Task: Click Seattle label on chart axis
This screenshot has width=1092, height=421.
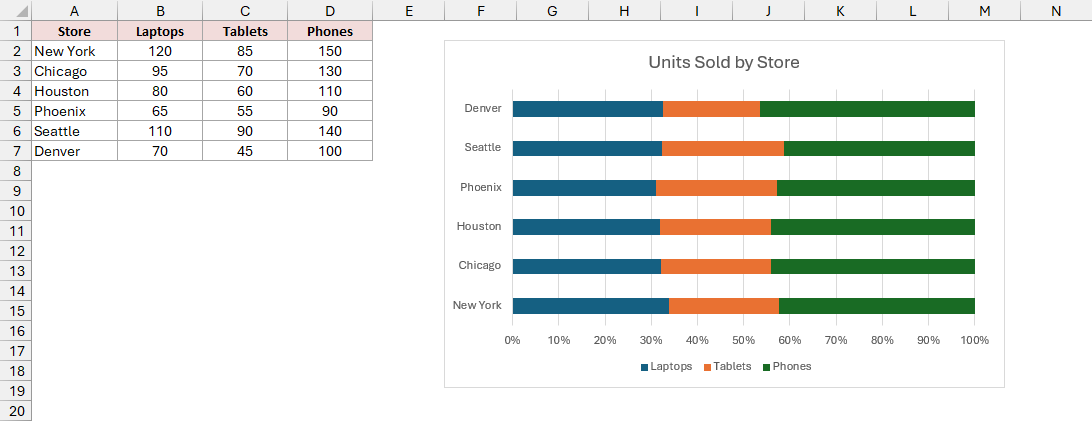Action: (x=483, y=147)
